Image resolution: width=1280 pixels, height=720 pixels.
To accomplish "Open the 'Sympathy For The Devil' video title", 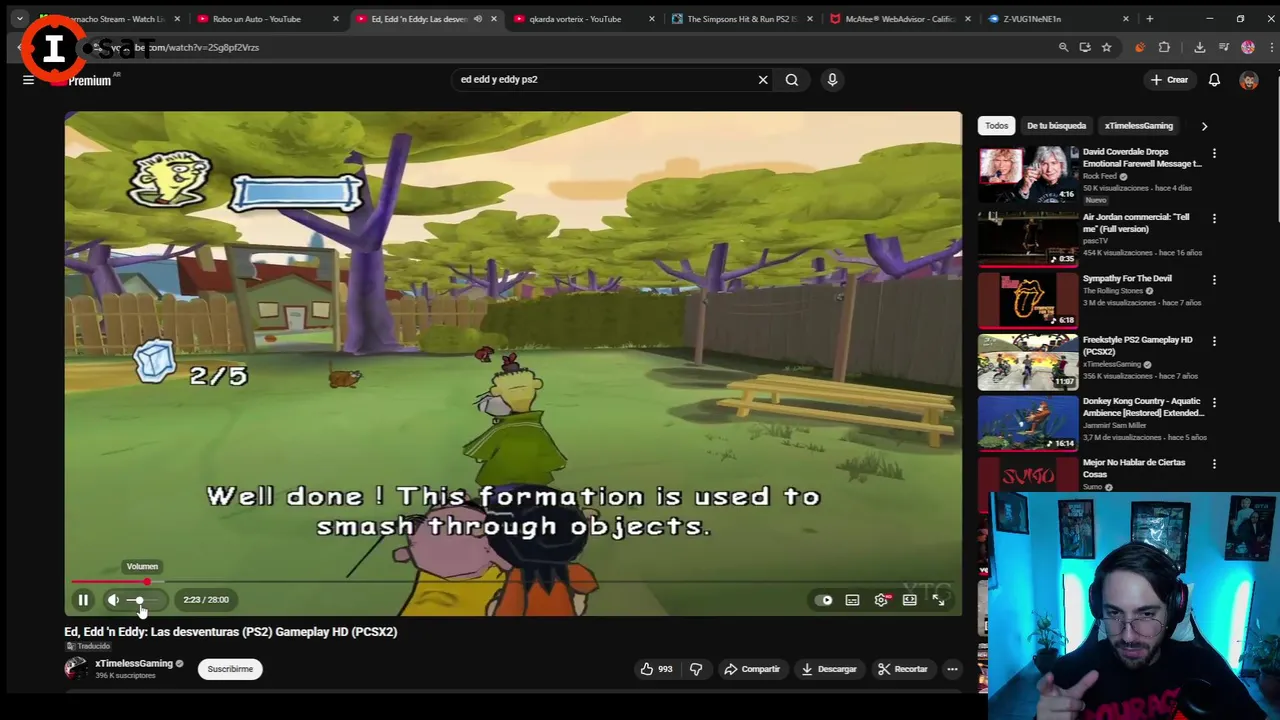I will pyautogui.click(x=1127, y=279).
